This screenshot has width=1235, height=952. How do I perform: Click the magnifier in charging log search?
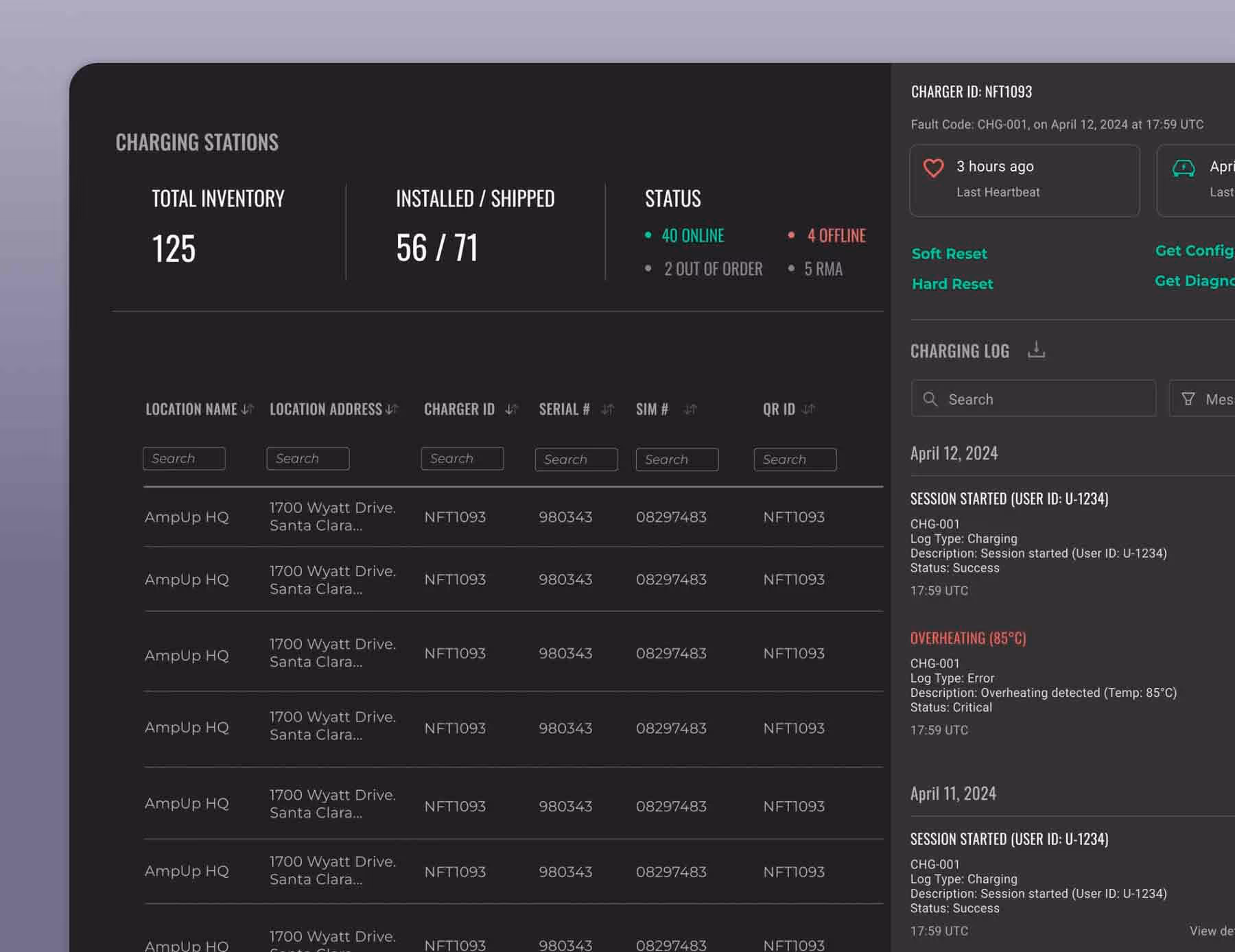[x=930, y=398]
